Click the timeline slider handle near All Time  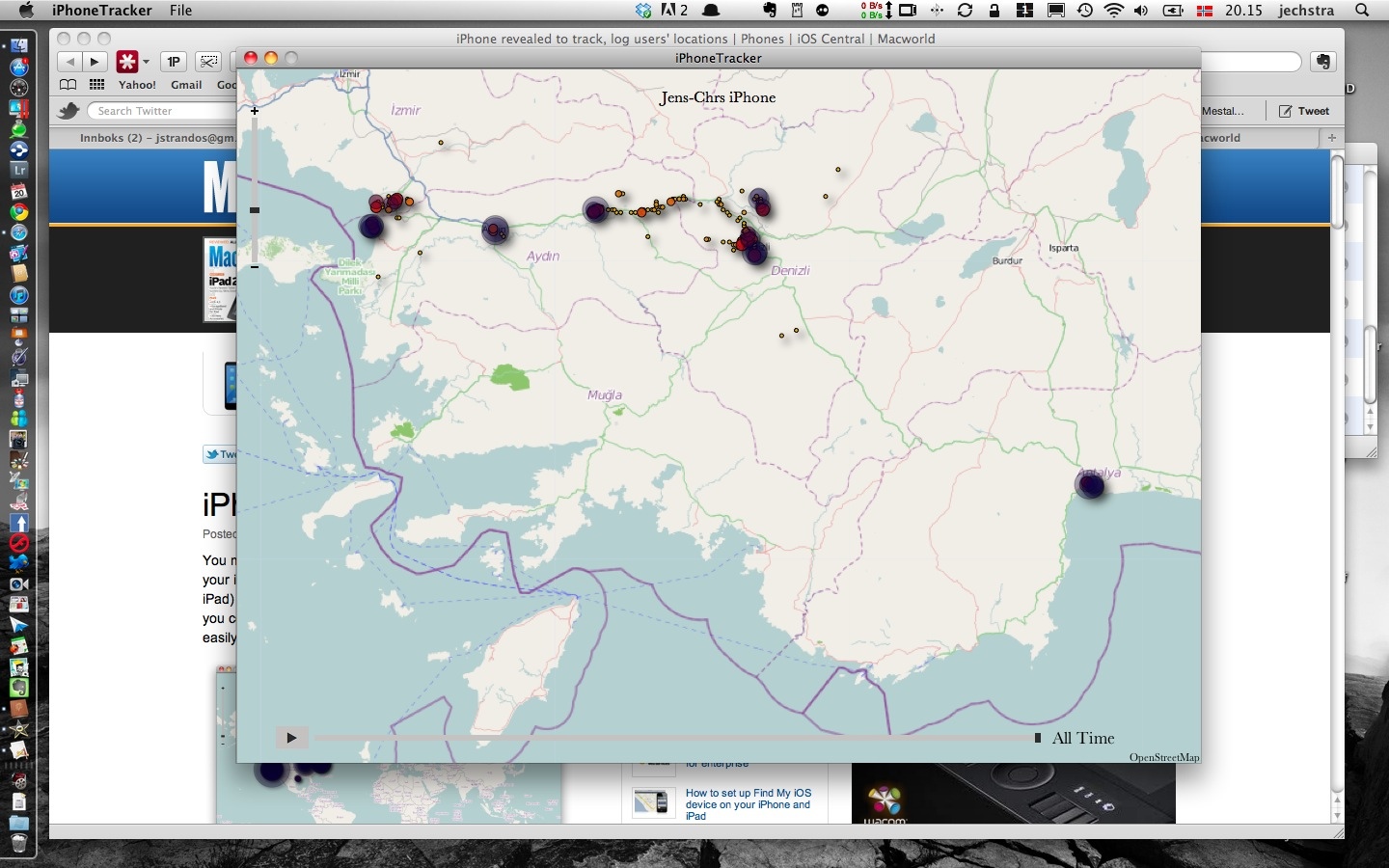pos(1038,738)
